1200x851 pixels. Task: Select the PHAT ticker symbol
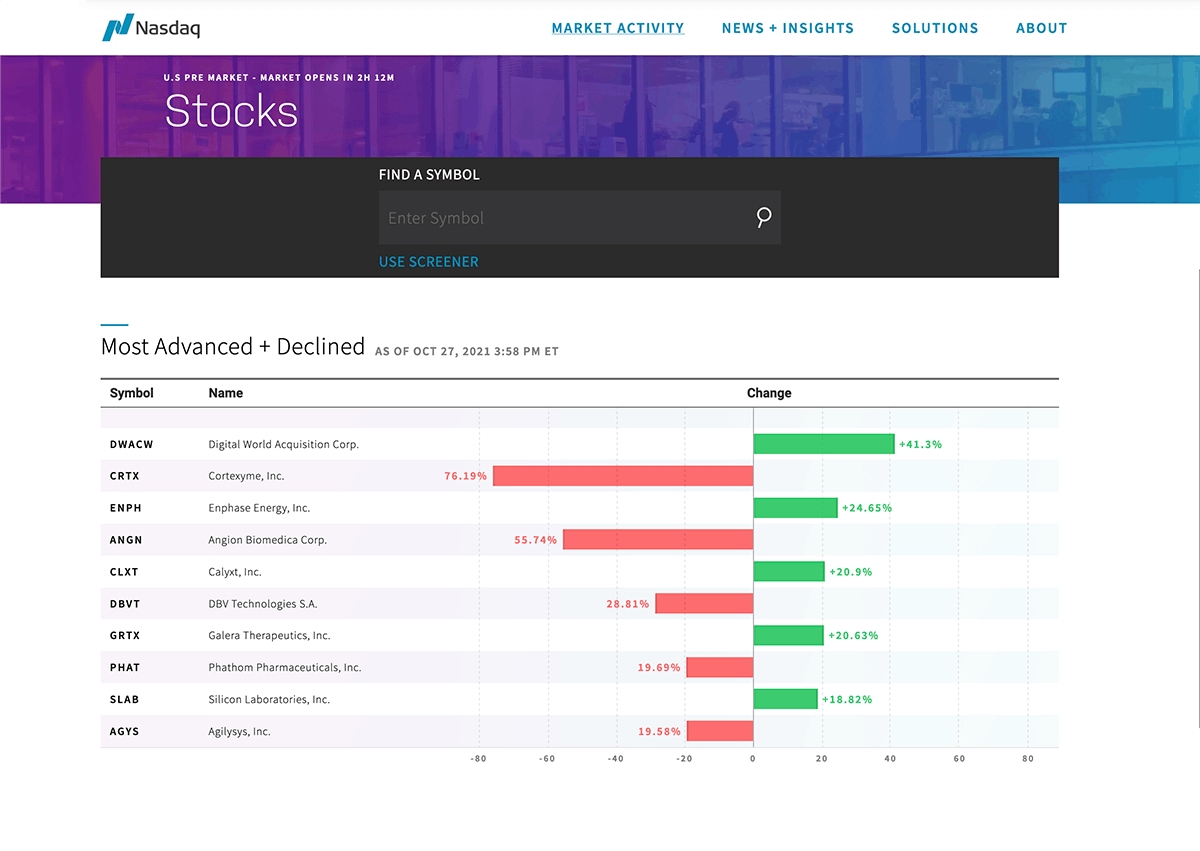[125, 667]
